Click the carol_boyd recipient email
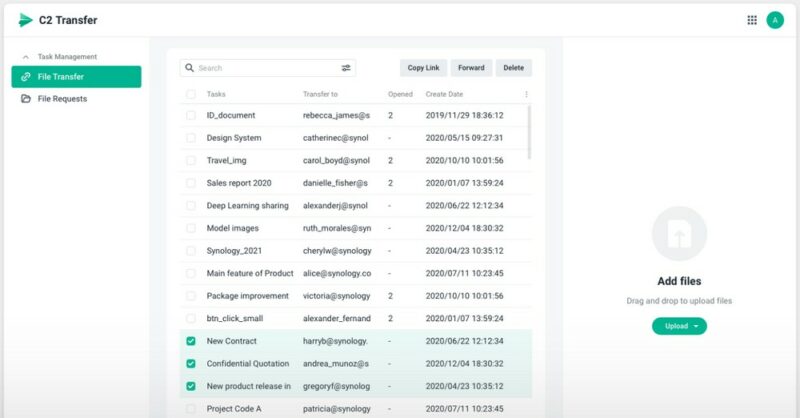This screenshot has height=418, width=800. coord(336,160)
